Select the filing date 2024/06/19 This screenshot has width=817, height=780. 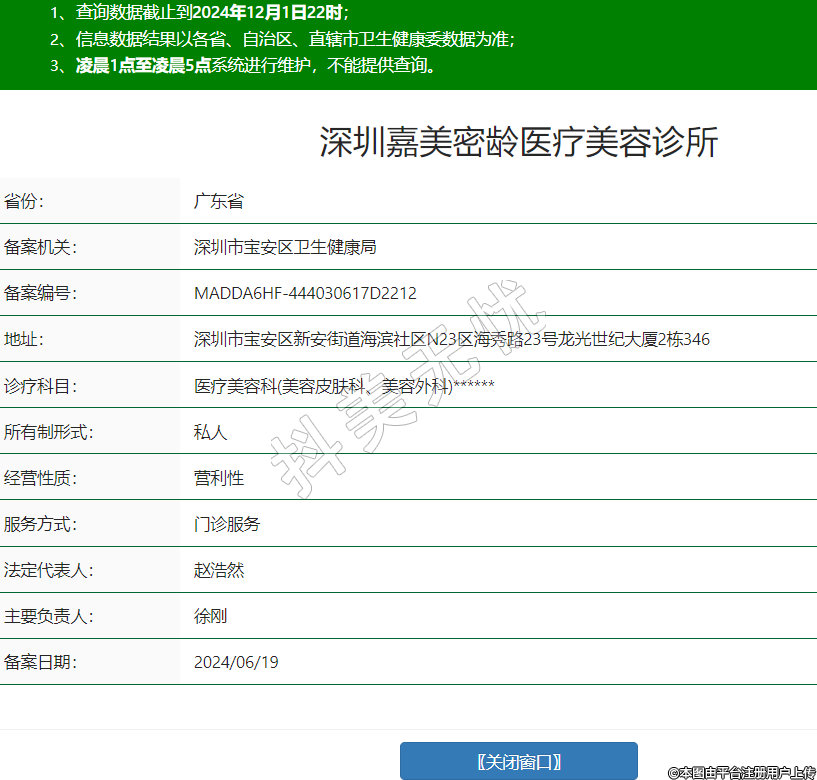click(x=236, y=662)
